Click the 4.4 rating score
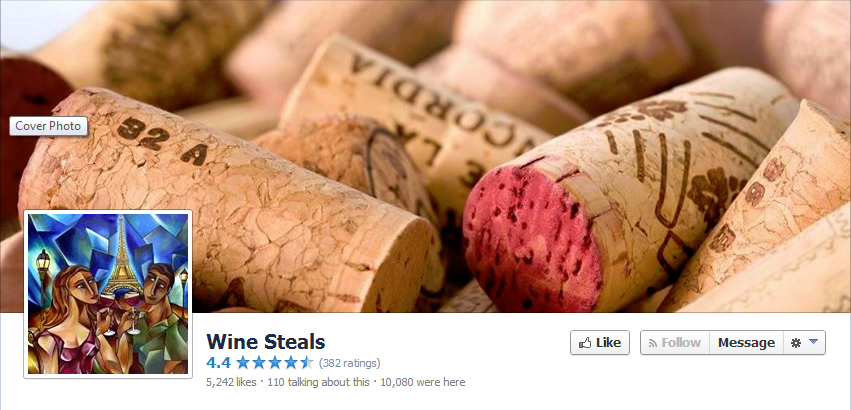The width and height of the screenshot is (851, 410). [x=218, y=363]
